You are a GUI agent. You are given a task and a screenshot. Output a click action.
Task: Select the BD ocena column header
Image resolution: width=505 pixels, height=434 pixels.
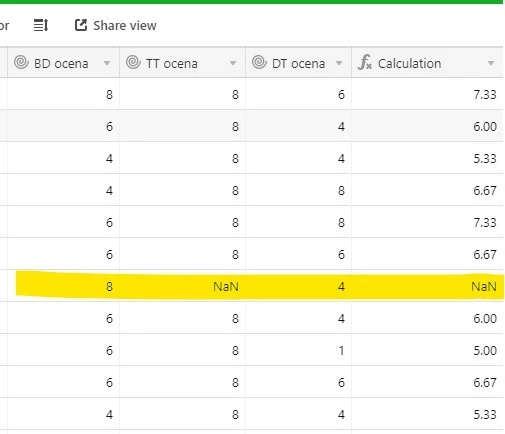coord(63,63)
